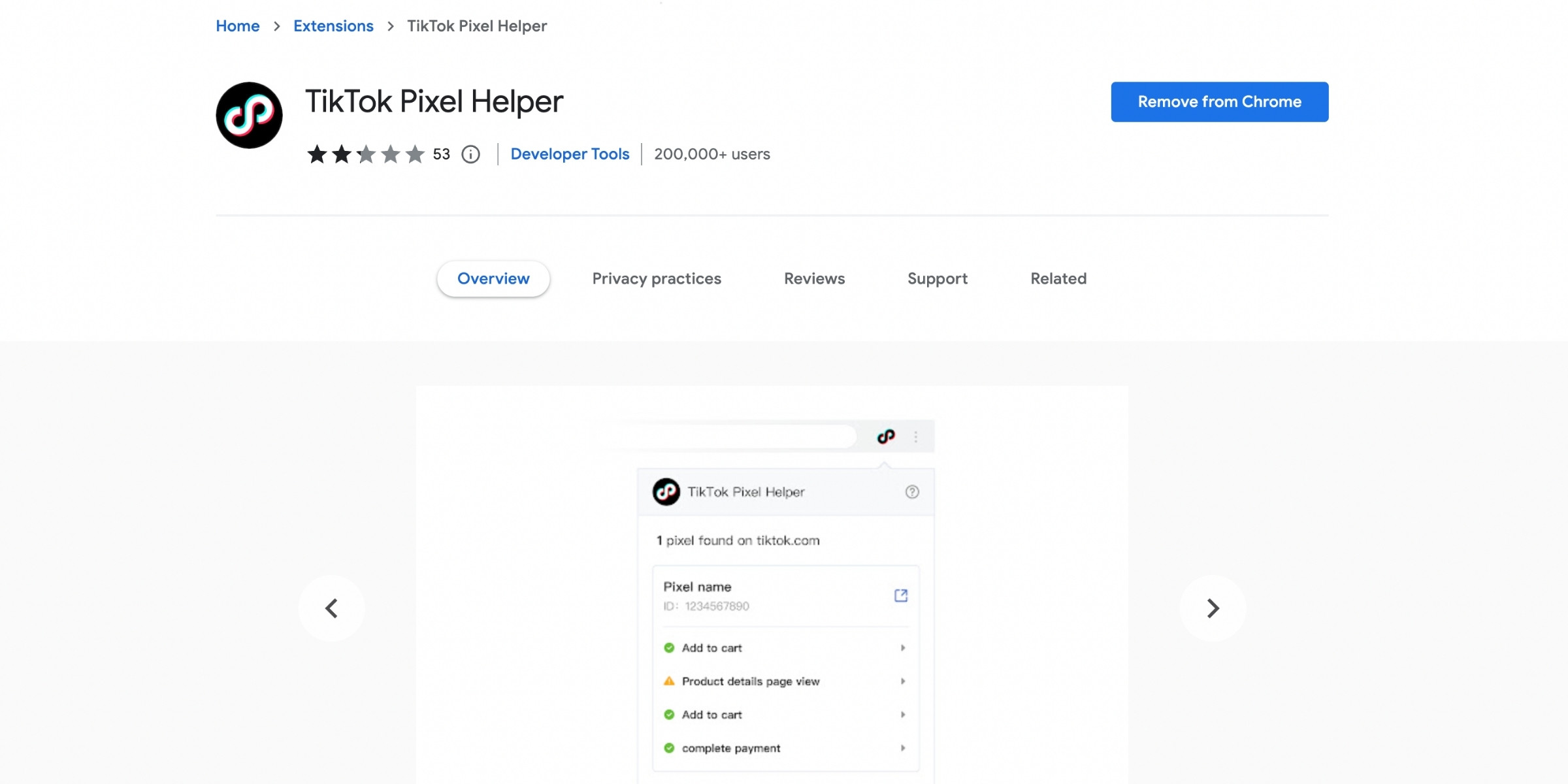
Task: Click the rating info circle icon
Action: (470, 154)
